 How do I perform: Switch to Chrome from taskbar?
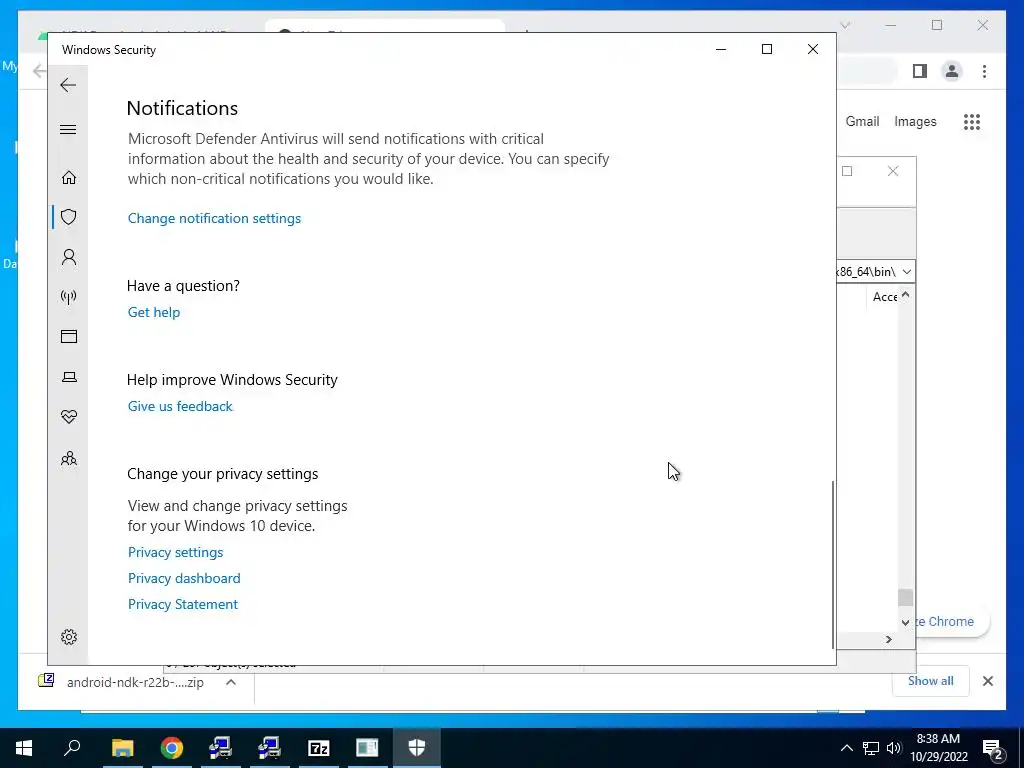pos(172,748)
